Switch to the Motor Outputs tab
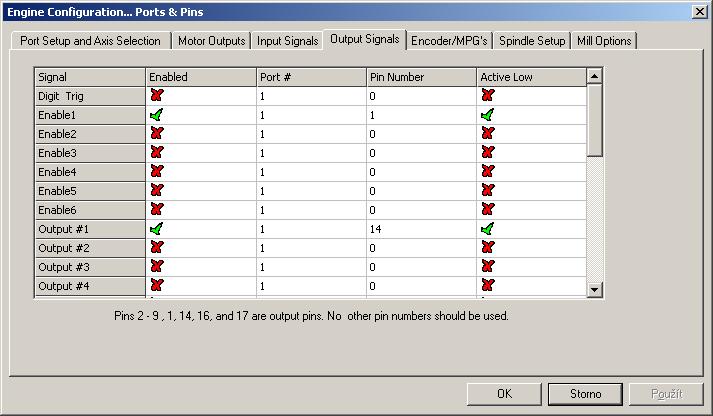The image size is (713, 416). tap(211, 41)
